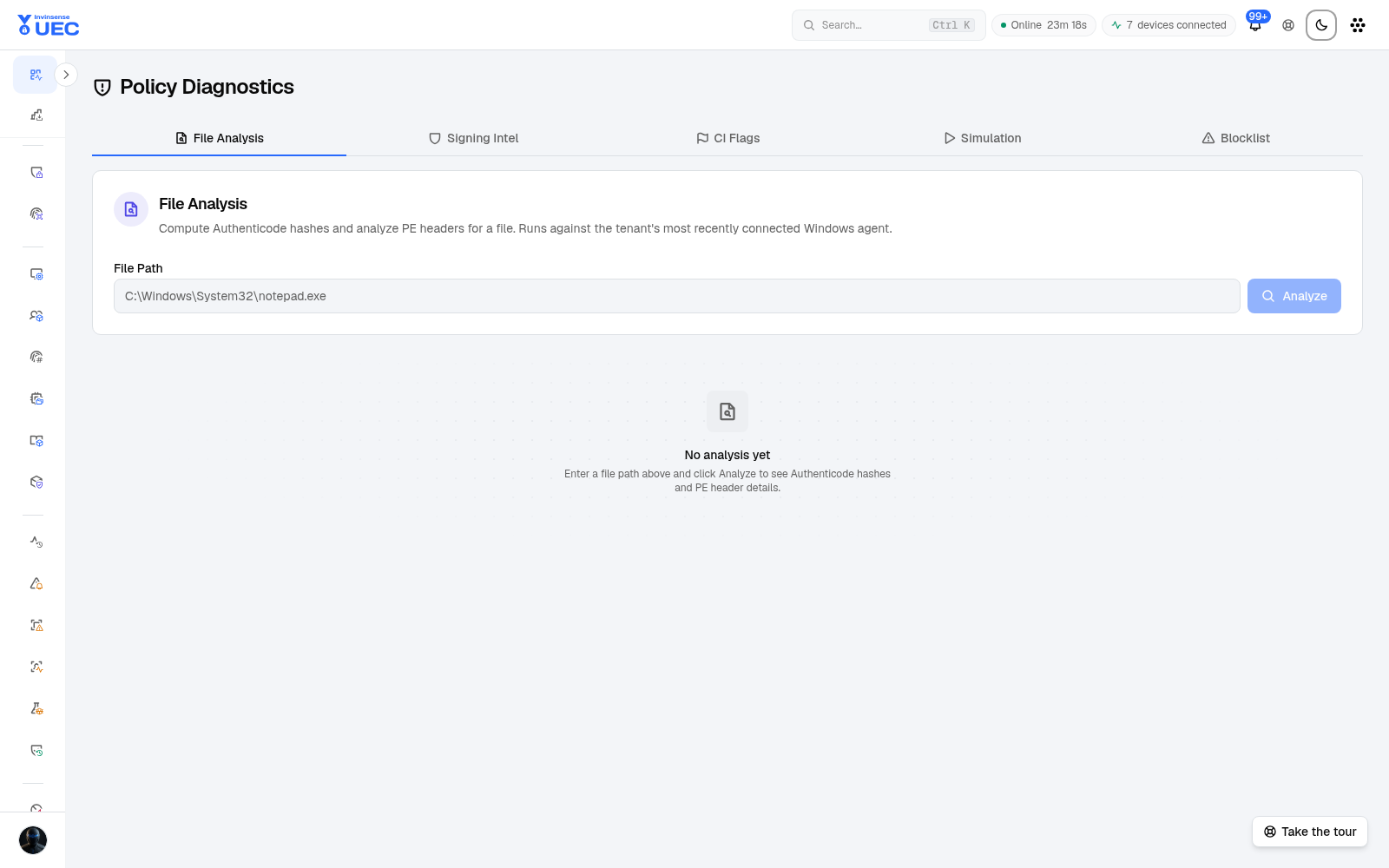Click the Take the tour button
Image resolution: width=1389 pixels, height=868 pixels.
click(1310, 832)
